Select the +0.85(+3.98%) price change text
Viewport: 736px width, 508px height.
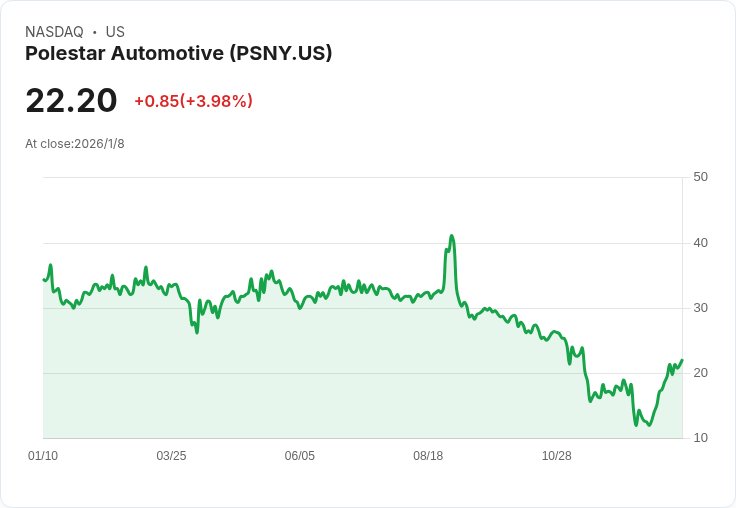point(193,101)
